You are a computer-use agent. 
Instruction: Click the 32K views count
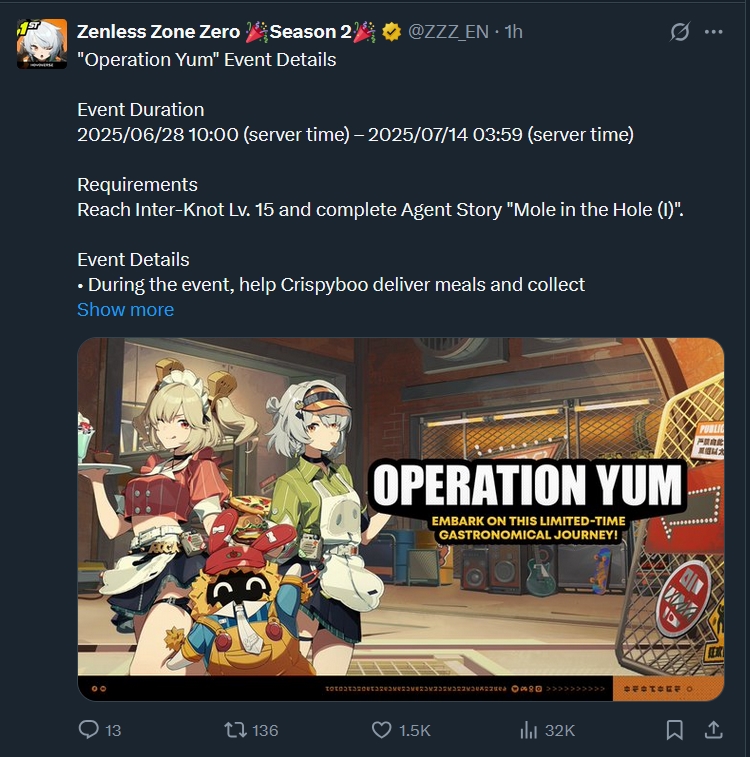click(560, 730)
